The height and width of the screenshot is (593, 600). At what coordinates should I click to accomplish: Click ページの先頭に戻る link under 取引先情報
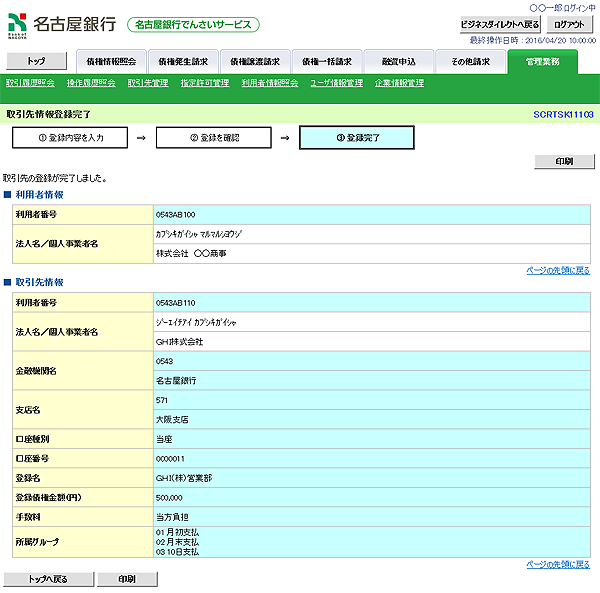pos(558,565)
